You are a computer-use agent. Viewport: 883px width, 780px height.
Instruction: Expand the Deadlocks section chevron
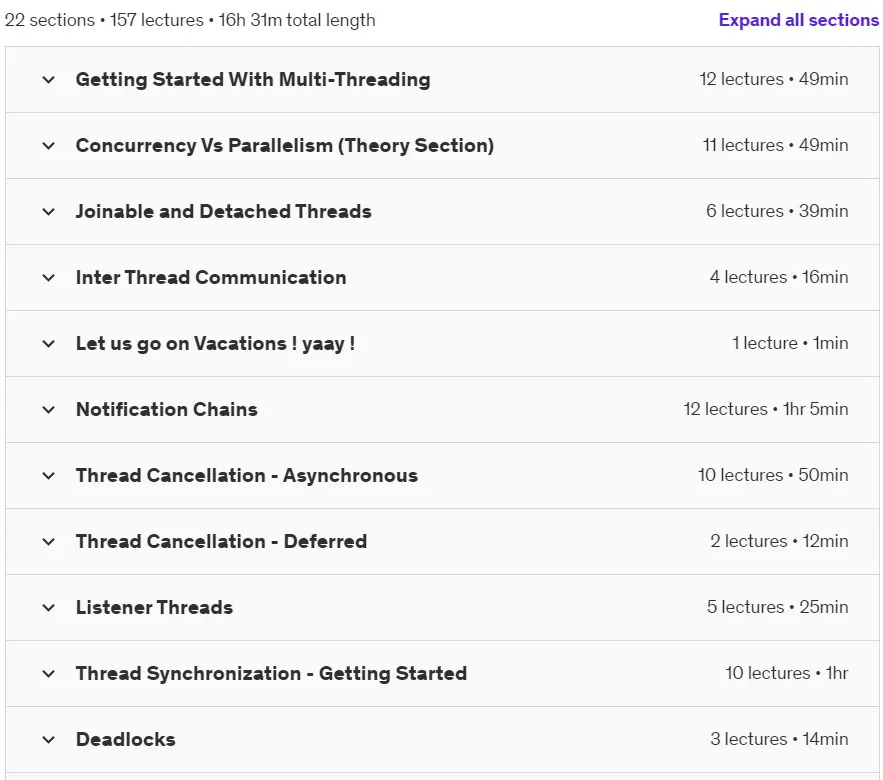(48, 739)
